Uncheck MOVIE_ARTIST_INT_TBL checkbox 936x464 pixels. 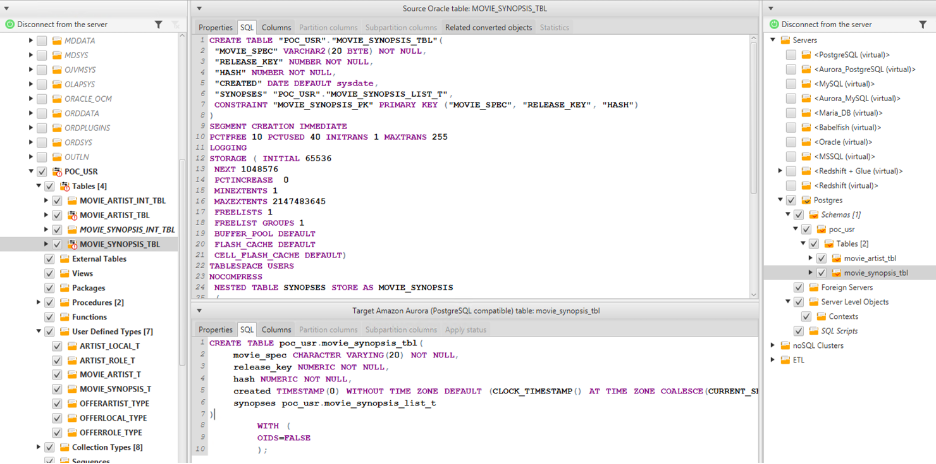point(57,201)
